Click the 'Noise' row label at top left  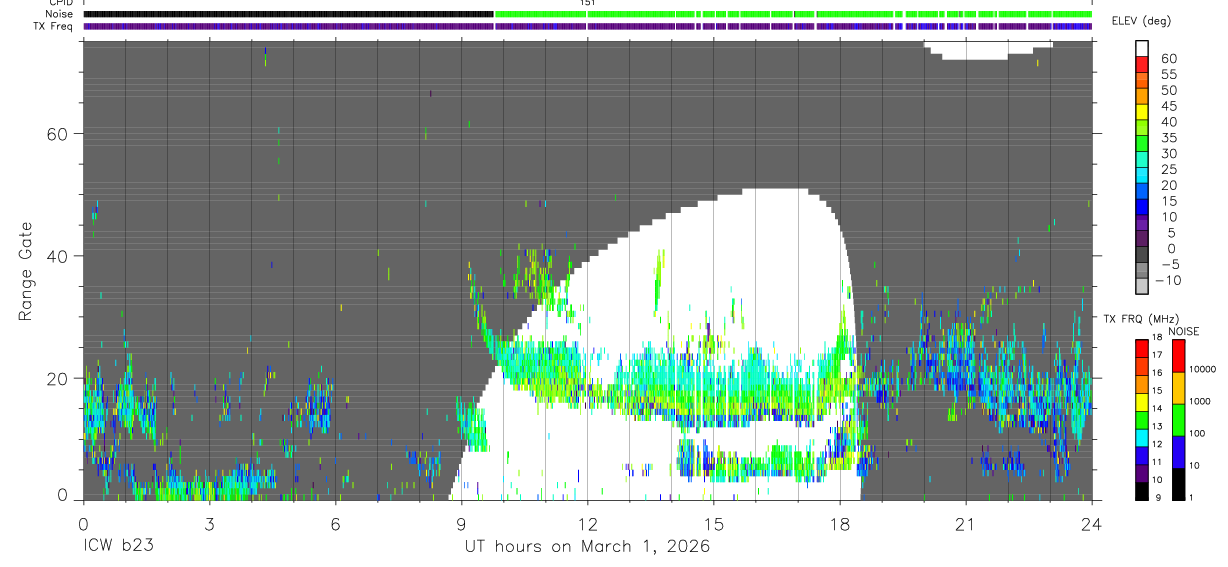[x=60, y=14]
